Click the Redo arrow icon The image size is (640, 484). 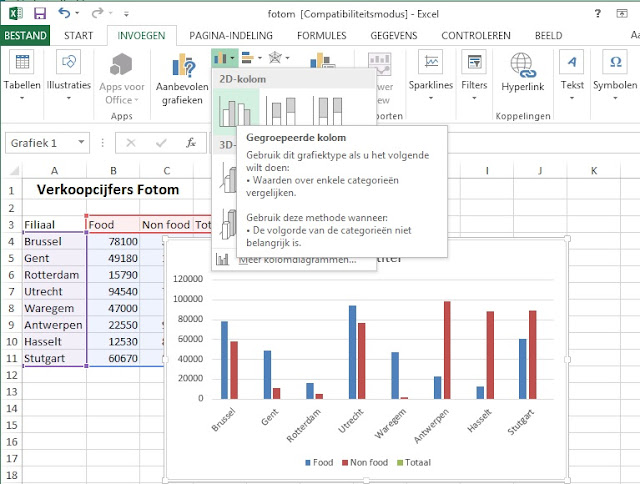pos(97,13)
